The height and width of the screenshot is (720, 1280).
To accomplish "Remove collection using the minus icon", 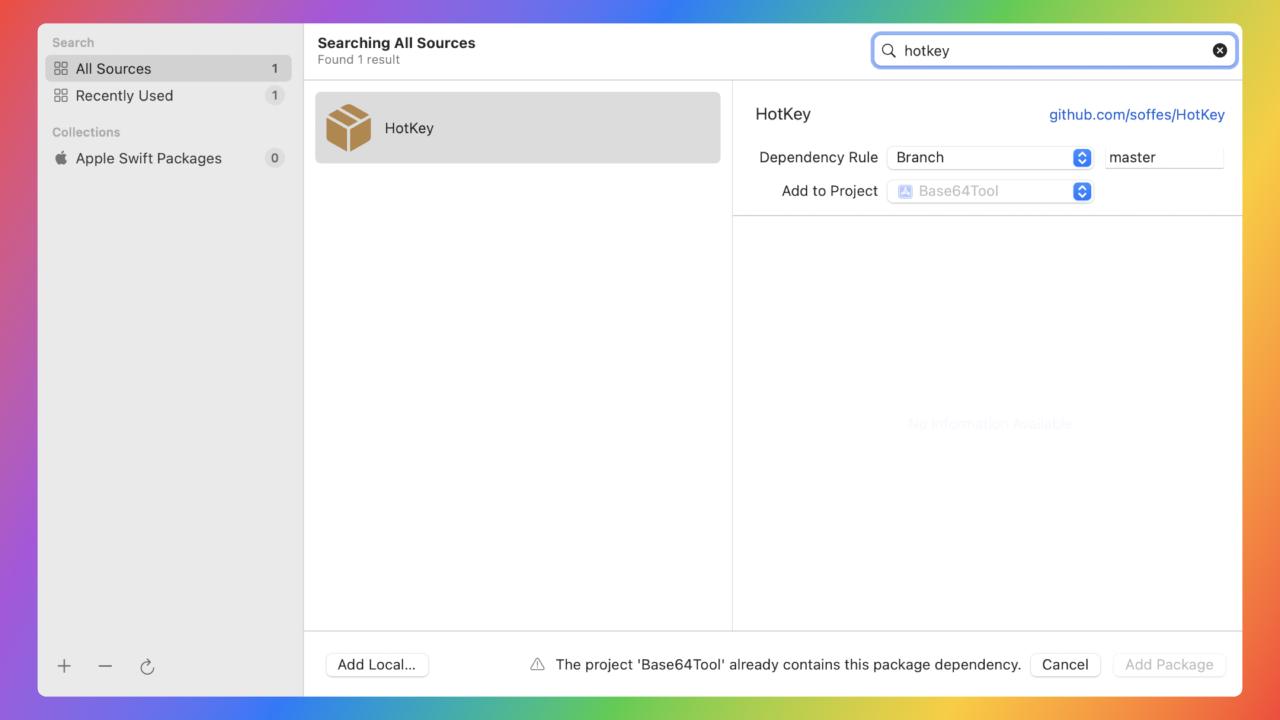I will click(x=105, y=666).
